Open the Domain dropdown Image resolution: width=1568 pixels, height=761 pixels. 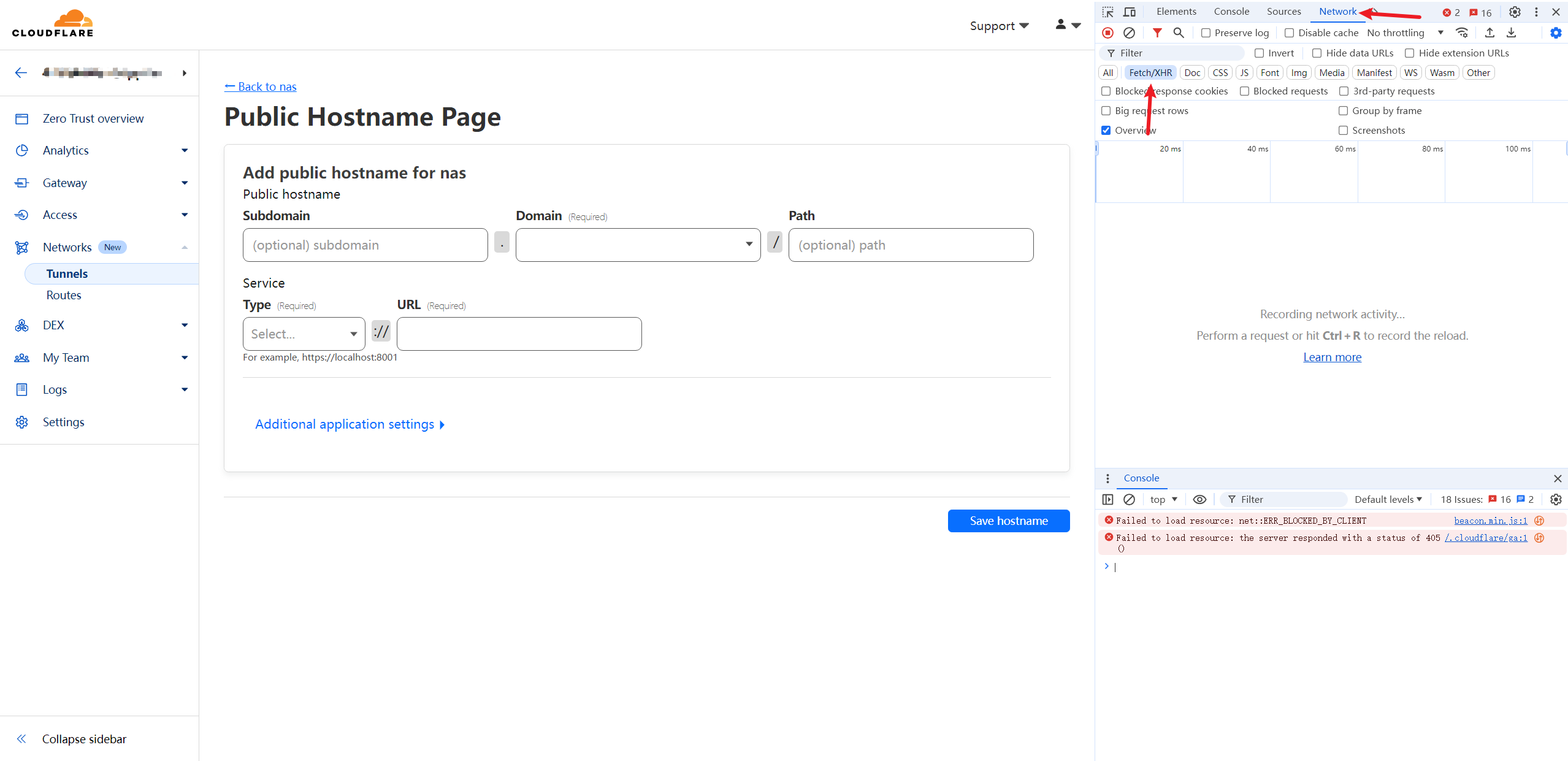point(638,245)
